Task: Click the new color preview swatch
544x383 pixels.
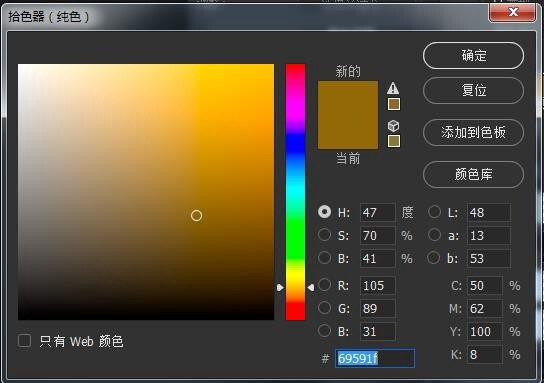Action: [x=348, y=98]
